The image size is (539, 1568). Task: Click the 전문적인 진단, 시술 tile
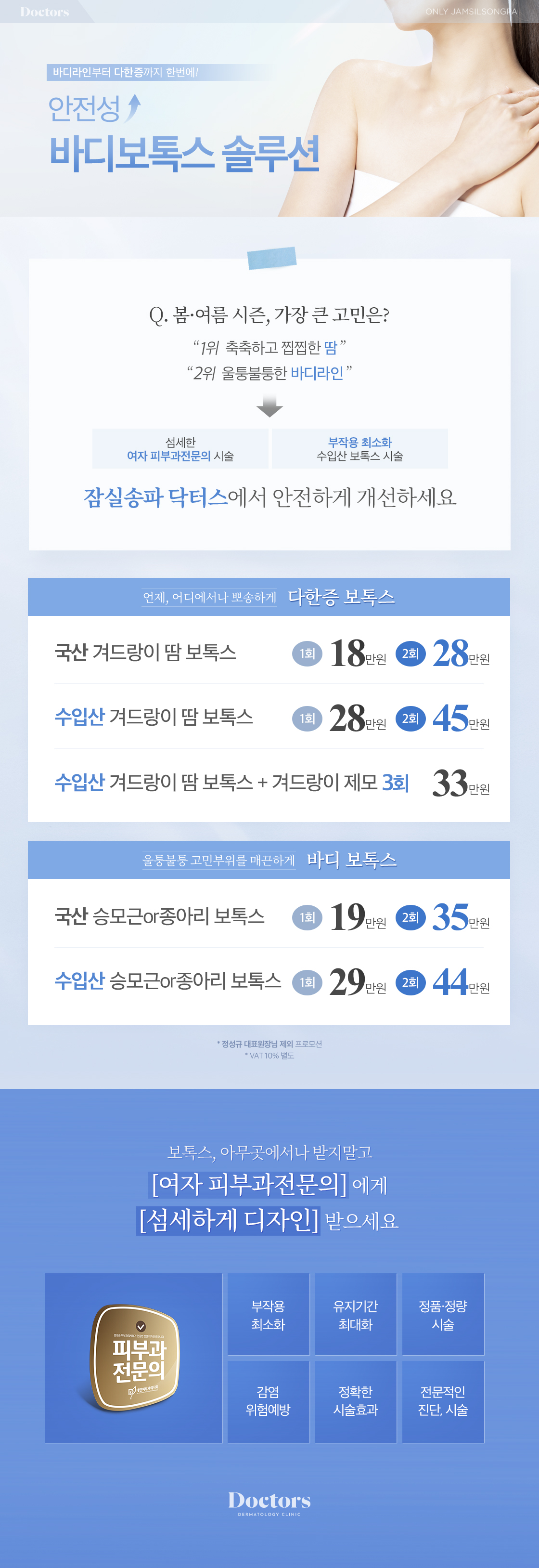point(443,1400)
